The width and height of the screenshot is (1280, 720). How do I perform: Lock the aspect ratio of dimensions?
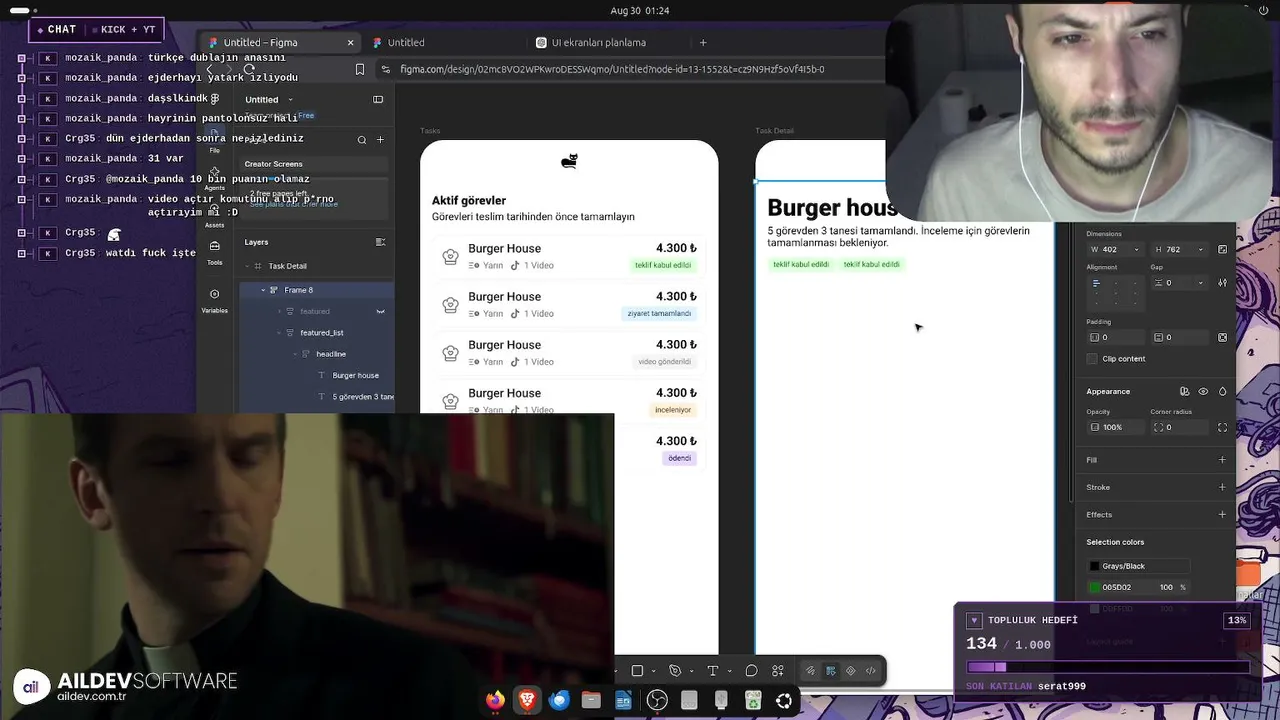click(1222, 249)
